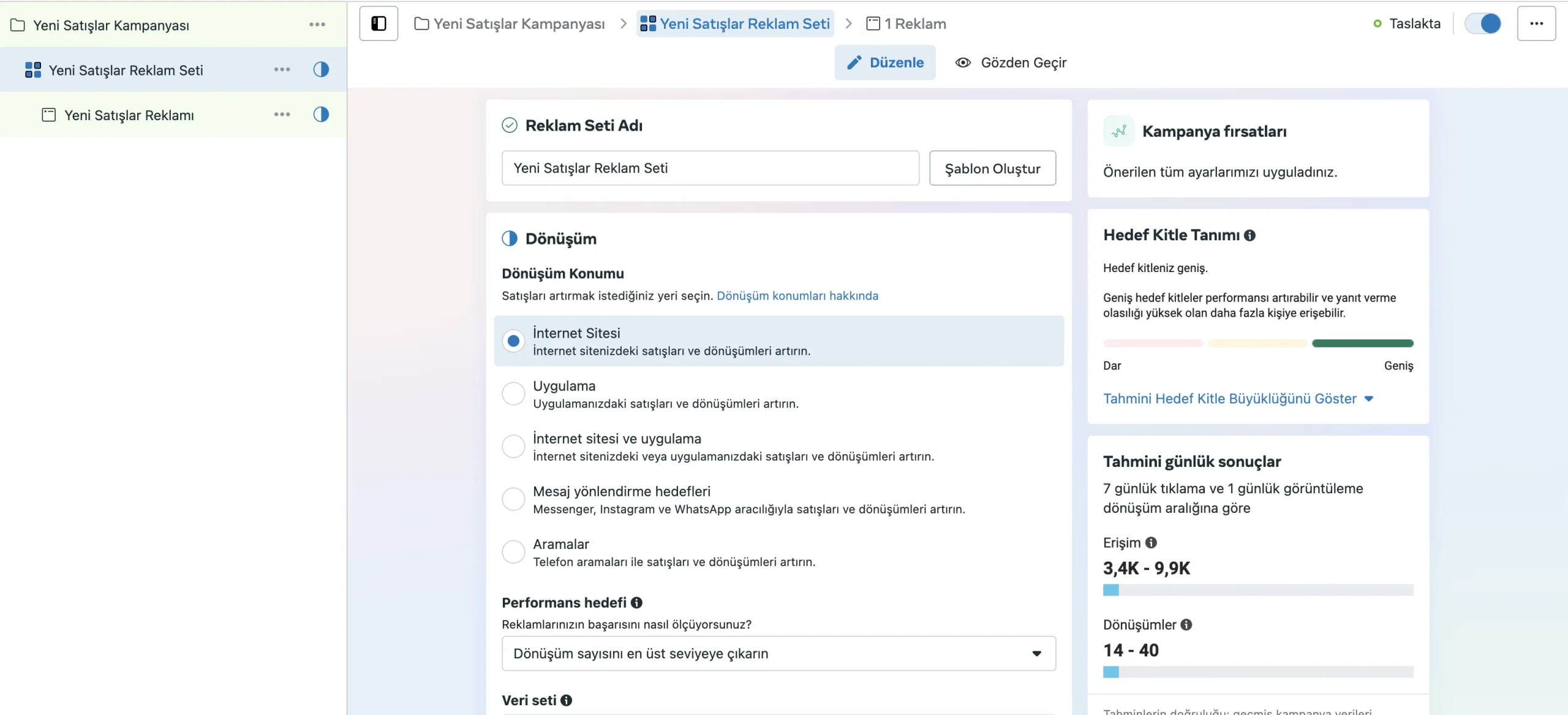Viewport: 1568px width, 715px height.
Task: Click the breadcrumb folder icon for campaign
Action: click(x=421, y=24)
